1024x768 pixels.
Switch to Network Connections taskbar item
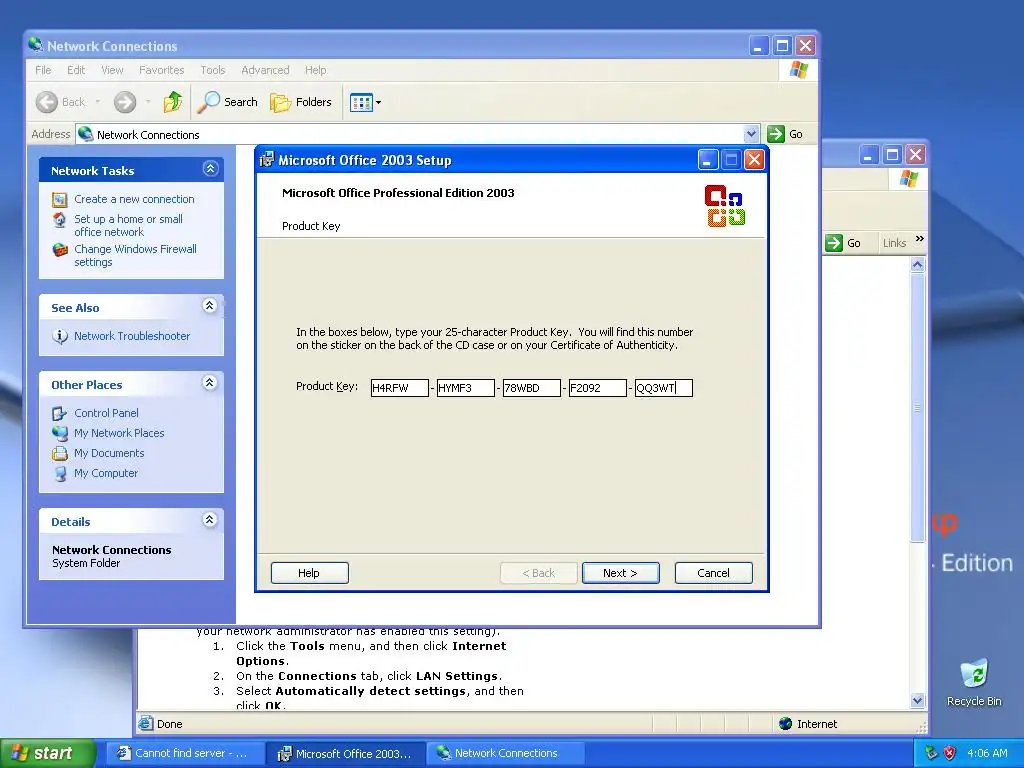coord(506,754)
